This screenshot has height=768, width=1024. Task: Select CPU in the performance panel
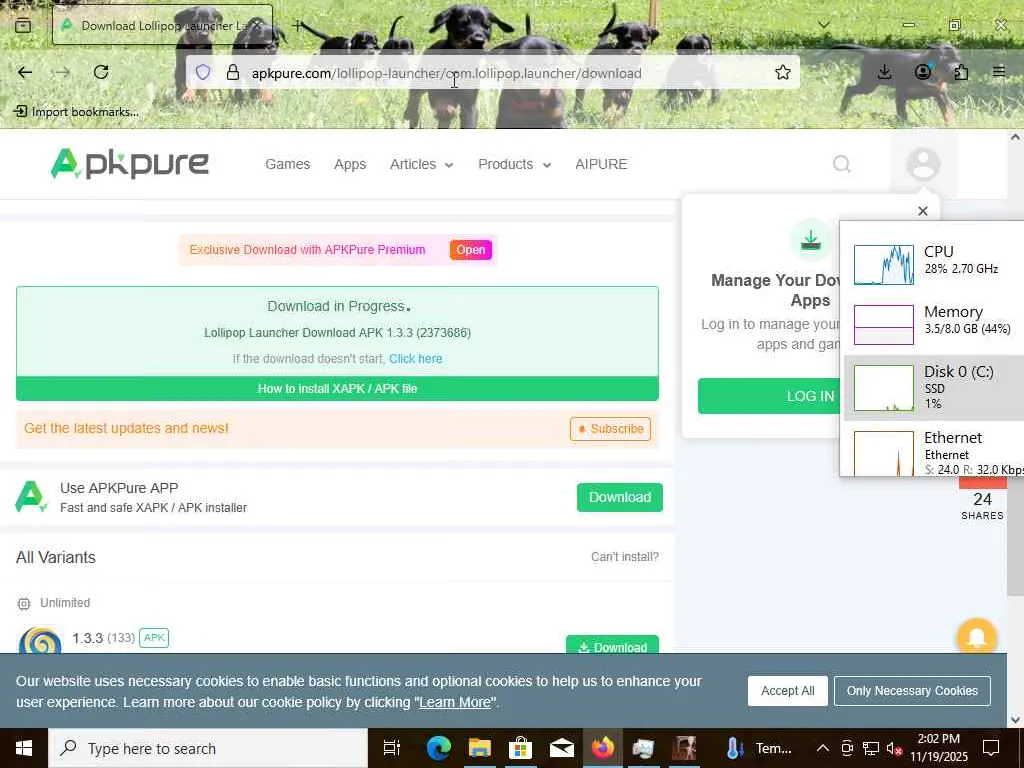935,263
